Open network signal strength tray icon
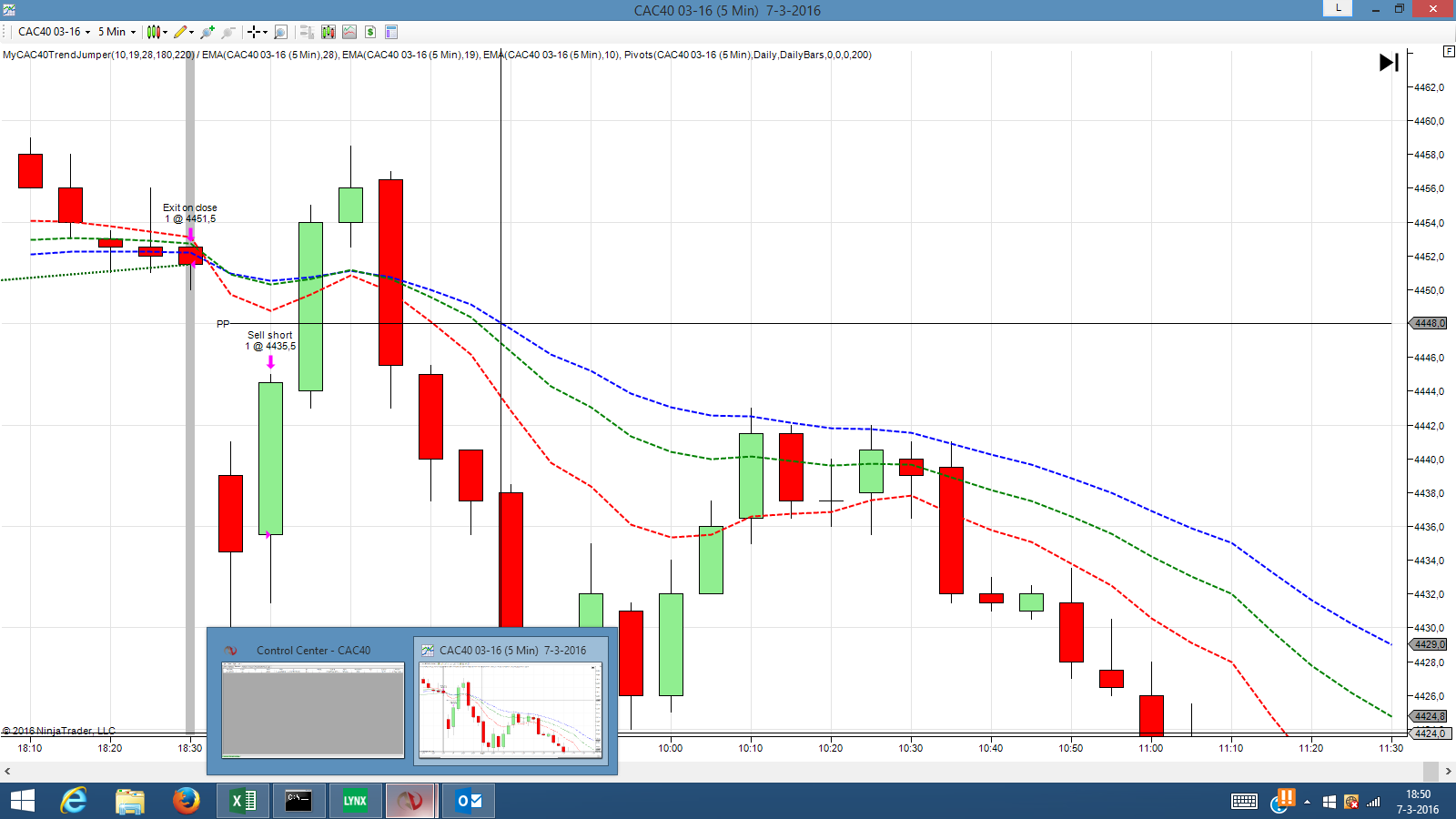 point(1373,802)
